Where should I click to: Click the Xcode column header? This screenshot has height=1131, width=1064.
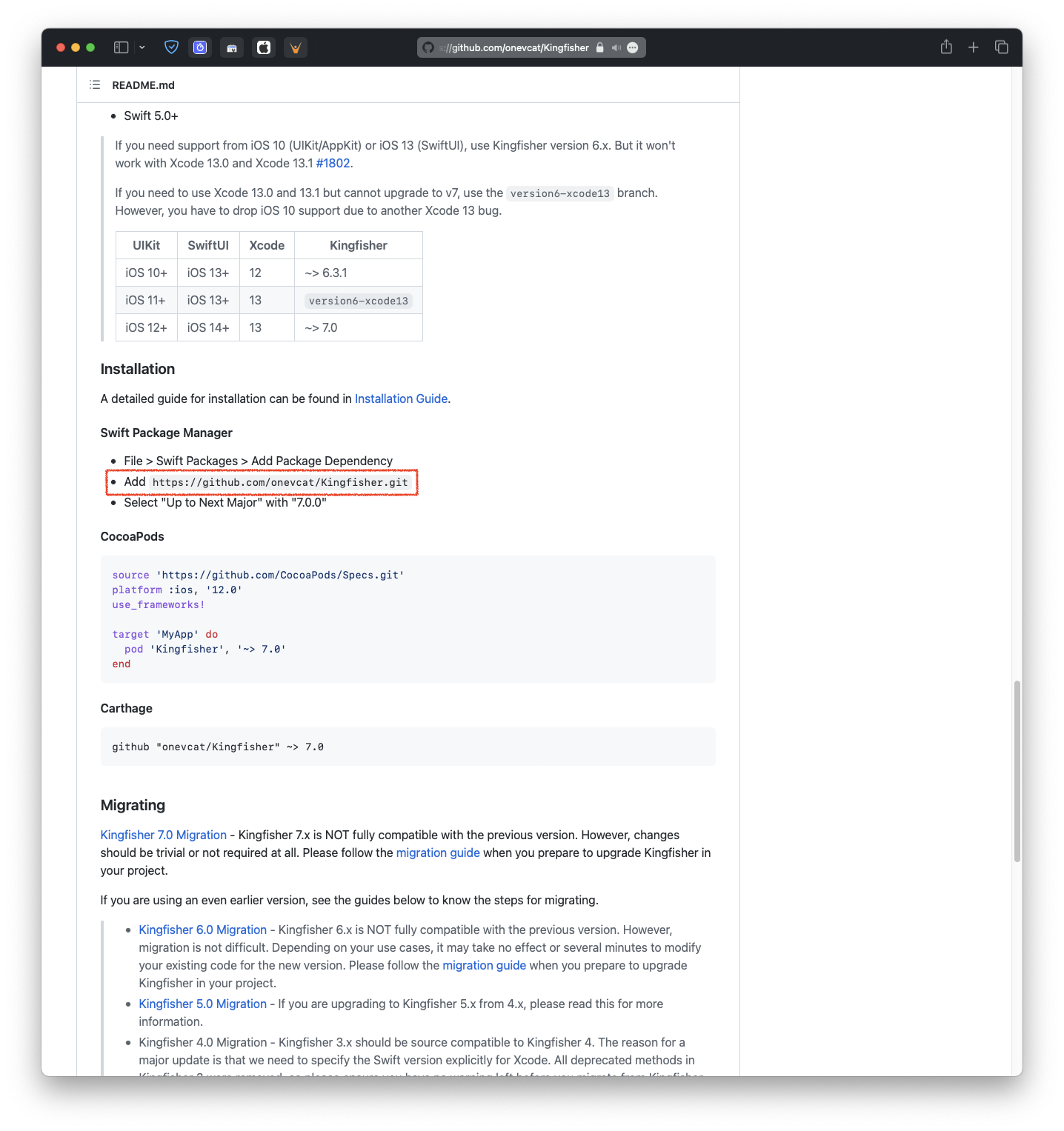tap(267, 245)
